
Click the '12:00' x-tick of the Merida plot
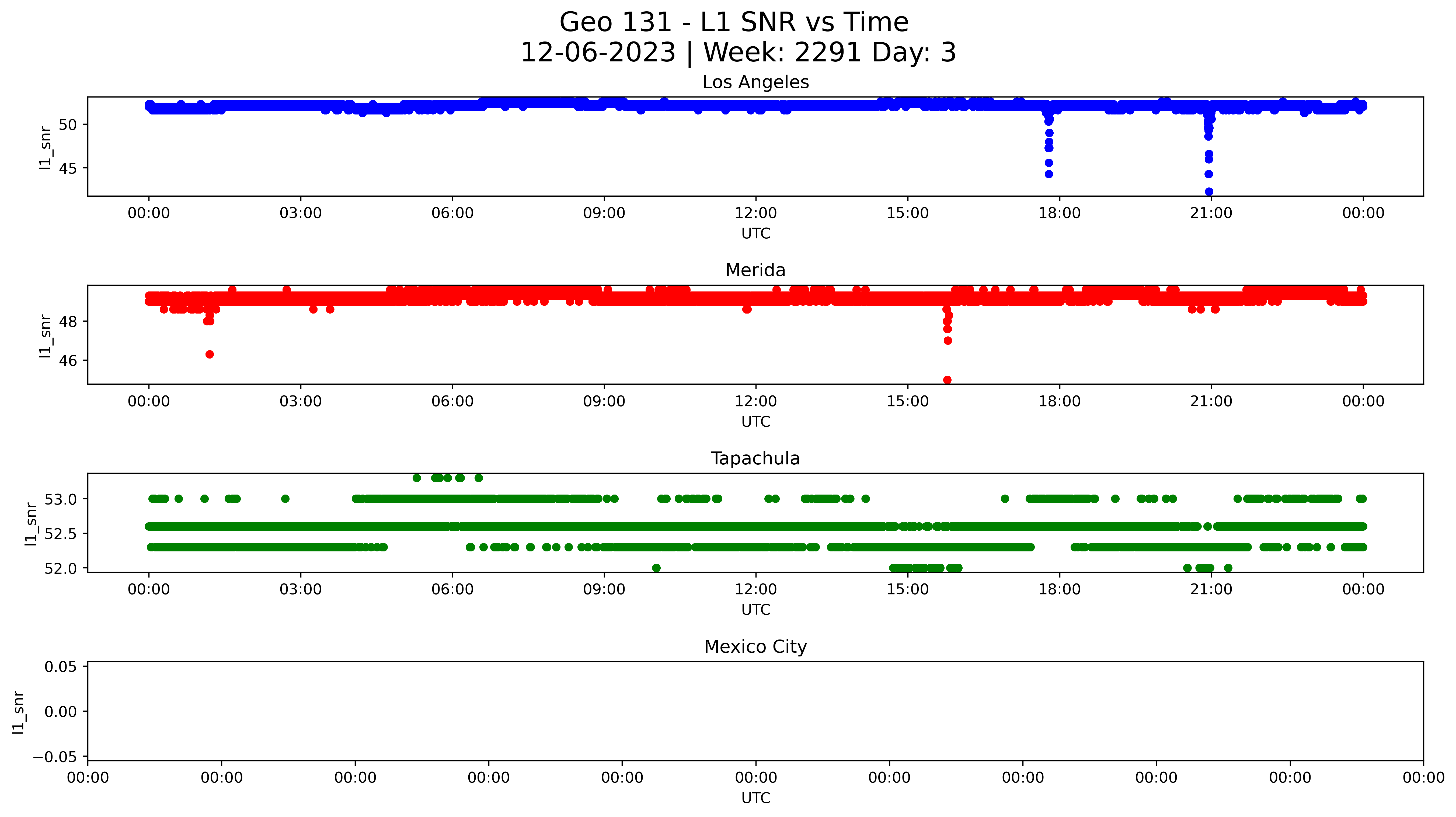(756, 401)
